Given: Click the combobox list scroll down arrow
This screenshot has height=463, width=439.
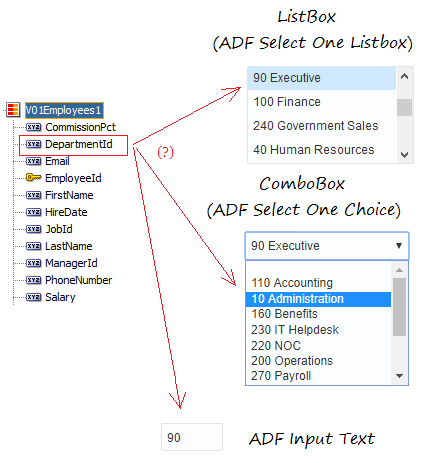Looking at the screenshot, I should click(x=399, y=376).
